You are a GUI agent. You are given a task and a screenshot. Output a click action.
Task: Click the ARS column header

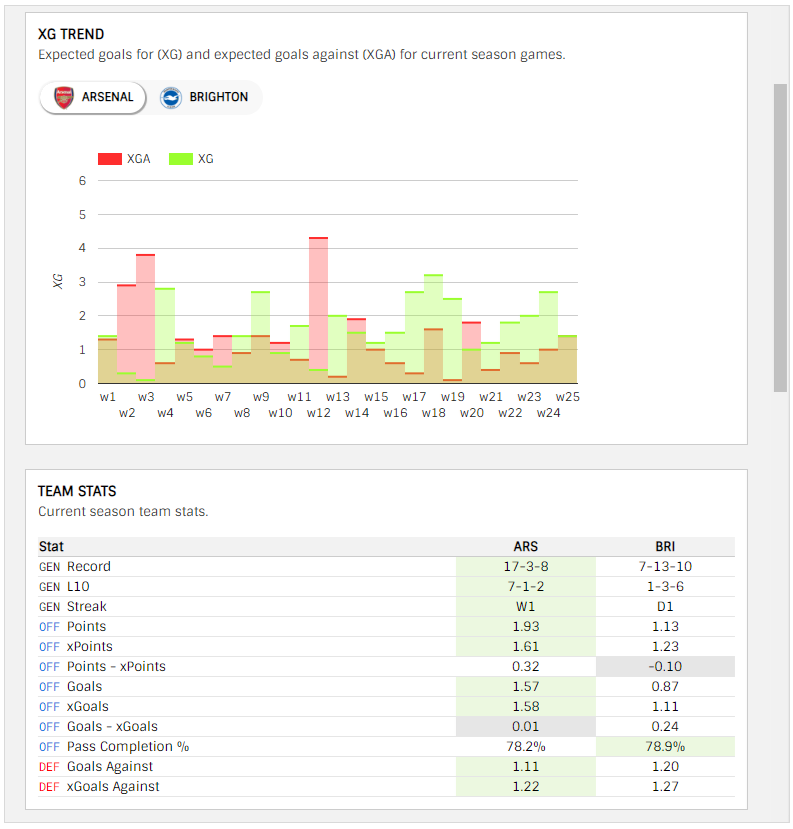click(525, 546)
